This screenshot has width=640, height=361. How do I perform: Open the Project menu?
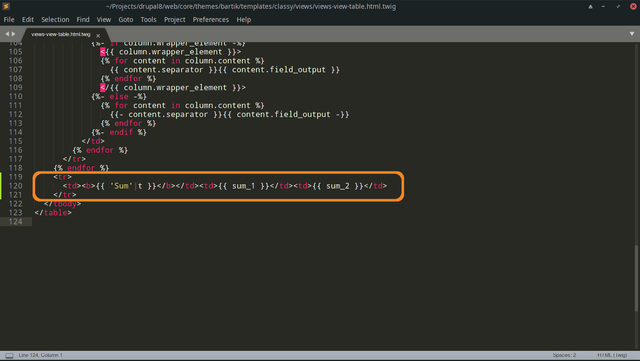(175, 20)
